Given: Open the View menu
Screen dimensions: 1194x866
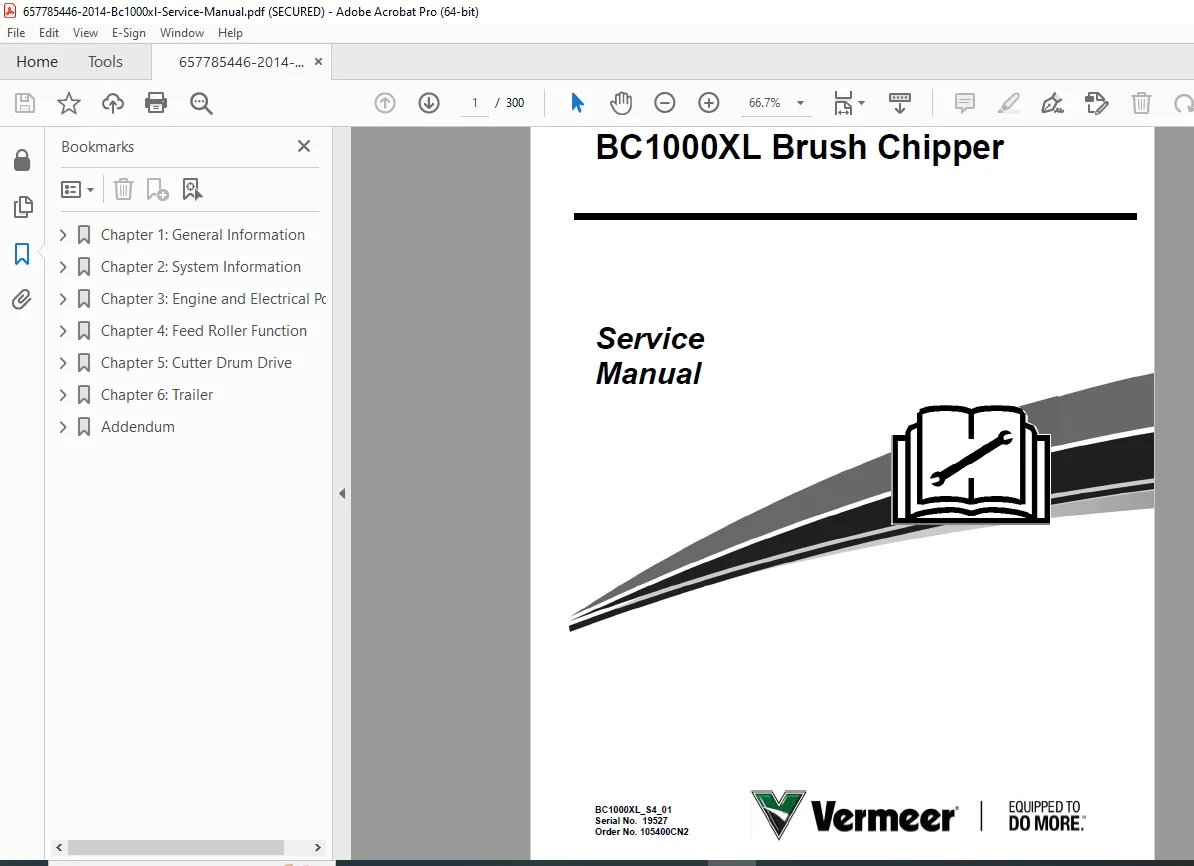Looking at the screenshot, I should (x=85, y=33).
